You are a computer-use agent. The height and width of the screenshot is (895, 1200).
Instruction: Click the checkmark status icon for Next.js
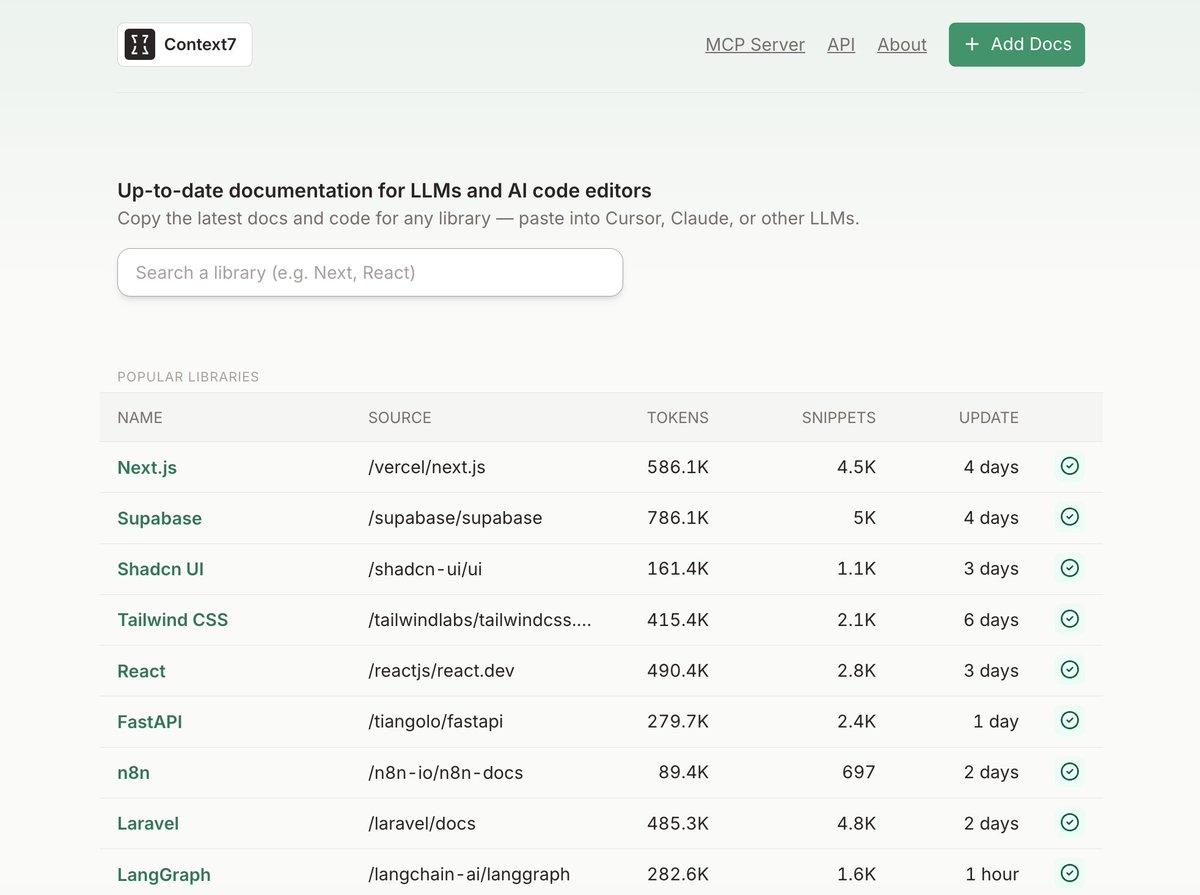tap(1069, 466)
